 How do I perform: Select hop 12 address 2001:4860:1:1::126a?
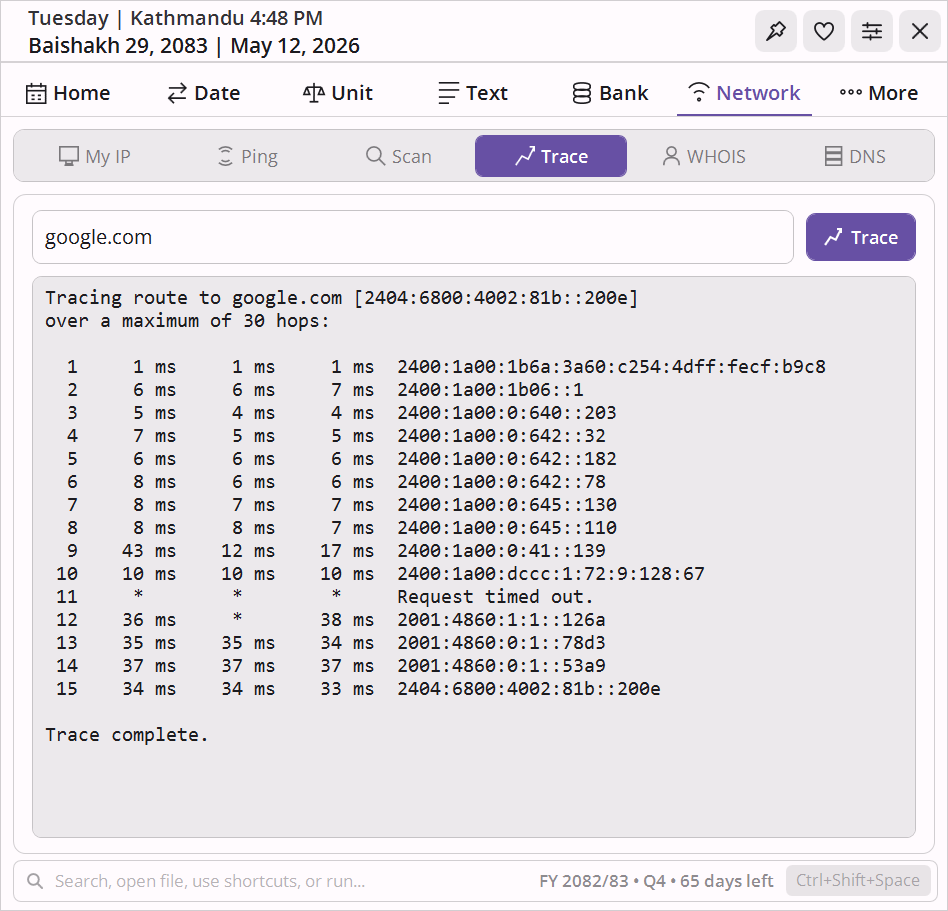point(501,620)
